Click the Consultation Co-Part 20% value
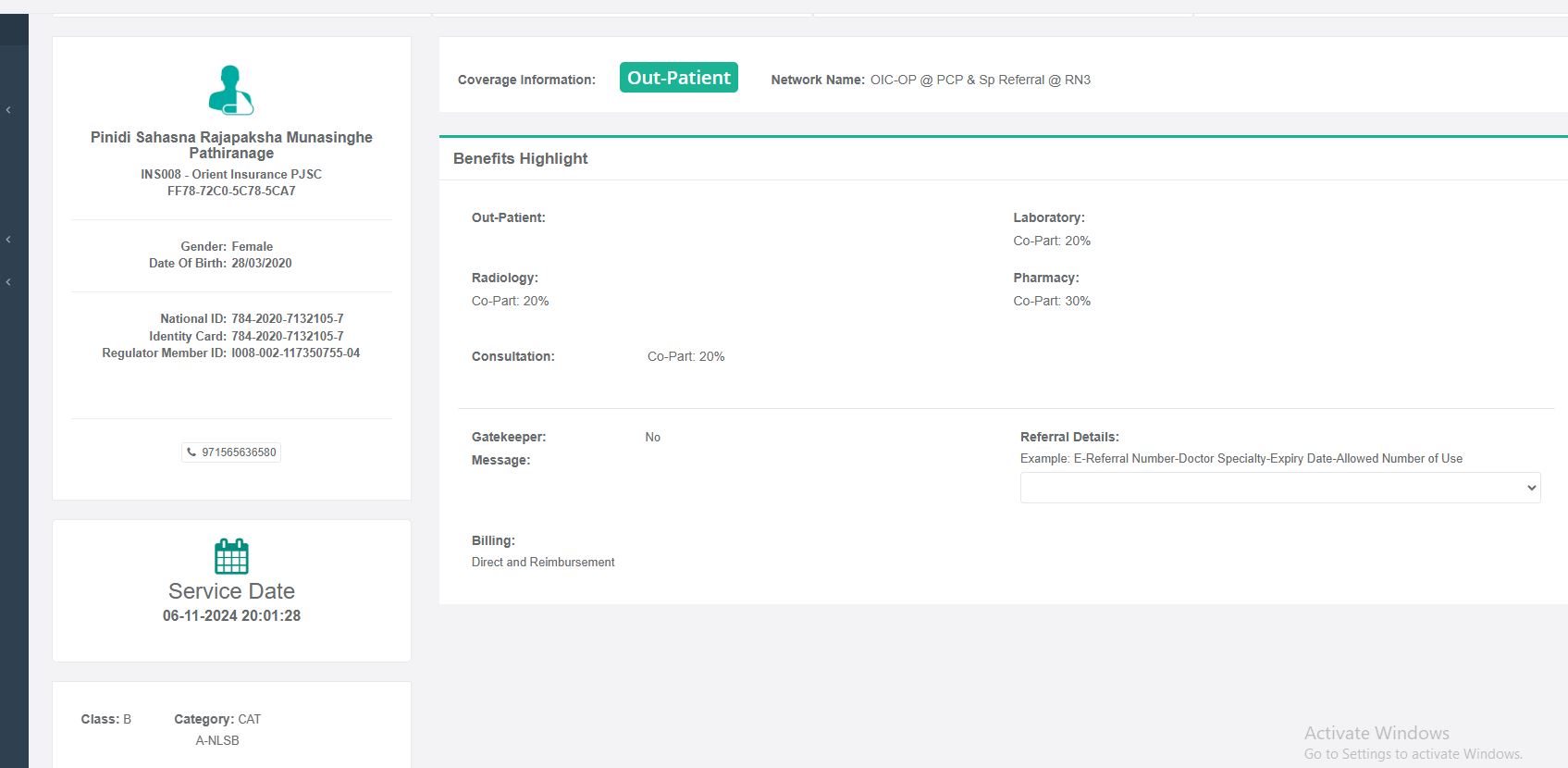This screenshot has width=1568, height=768. tap(685, 356)
